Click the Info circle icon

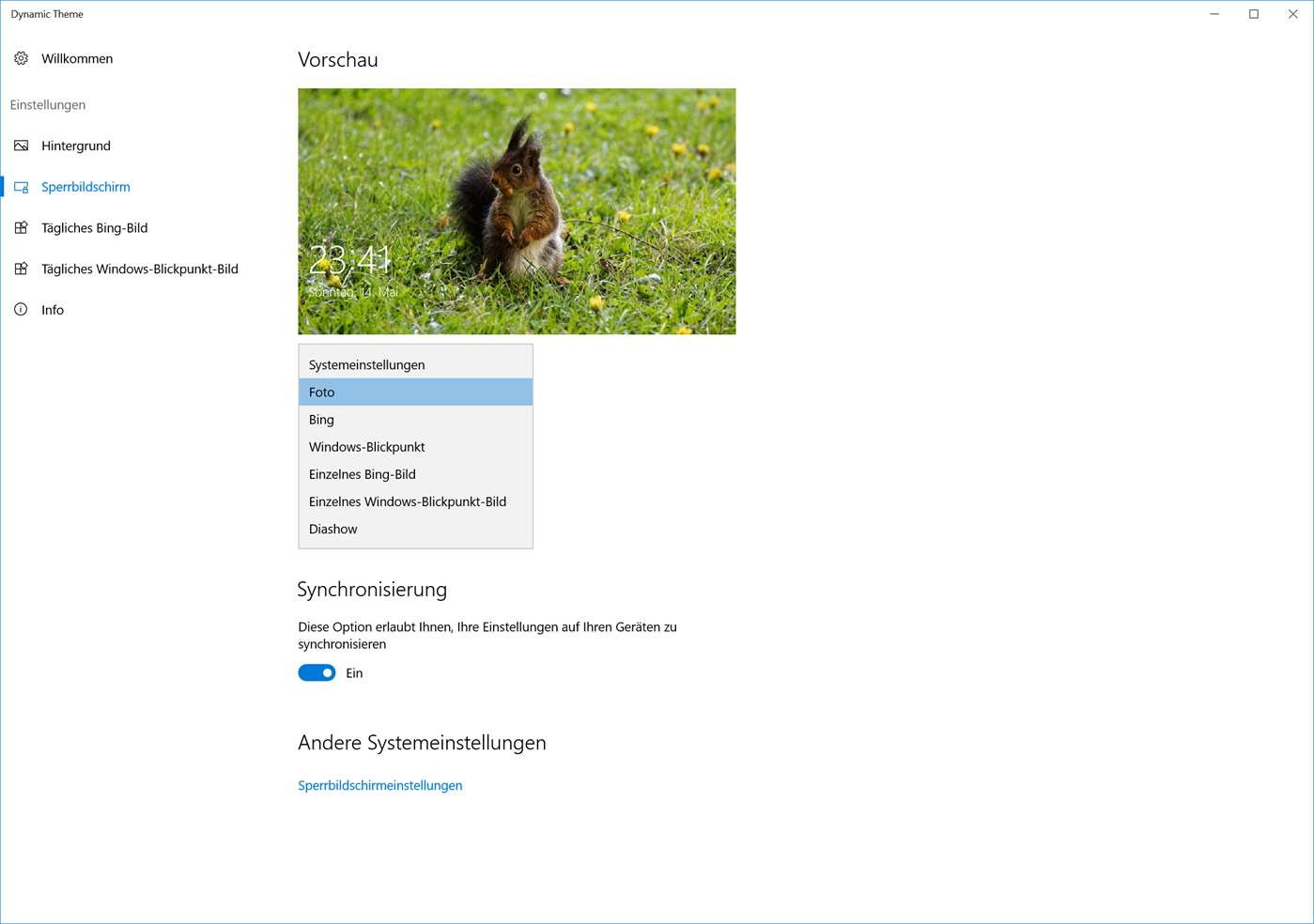pyautogui.click(x=21, y=309)
